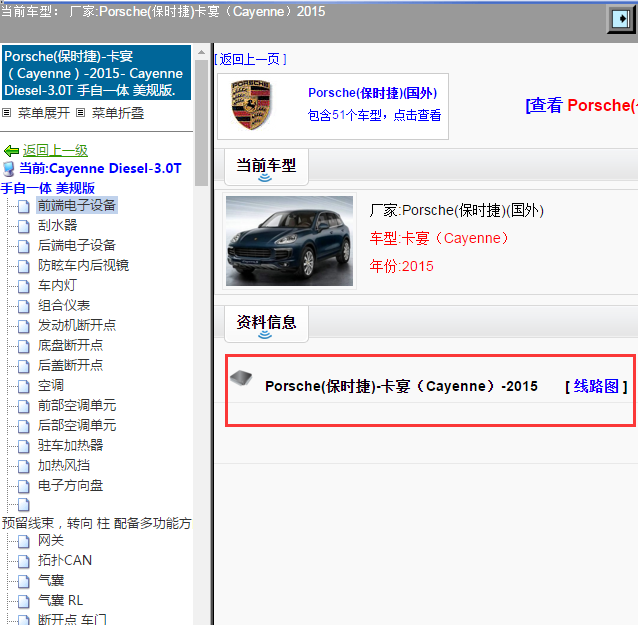The width and height of the screenshot is (638, 625).
Task: Click document icon next to 刮水器
Action: 24,226
